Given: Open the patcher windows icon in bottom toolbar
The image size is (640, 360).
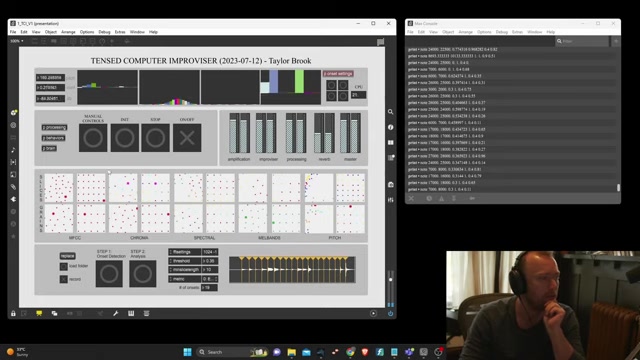Looking at the screenshot, I should point(54,313).
